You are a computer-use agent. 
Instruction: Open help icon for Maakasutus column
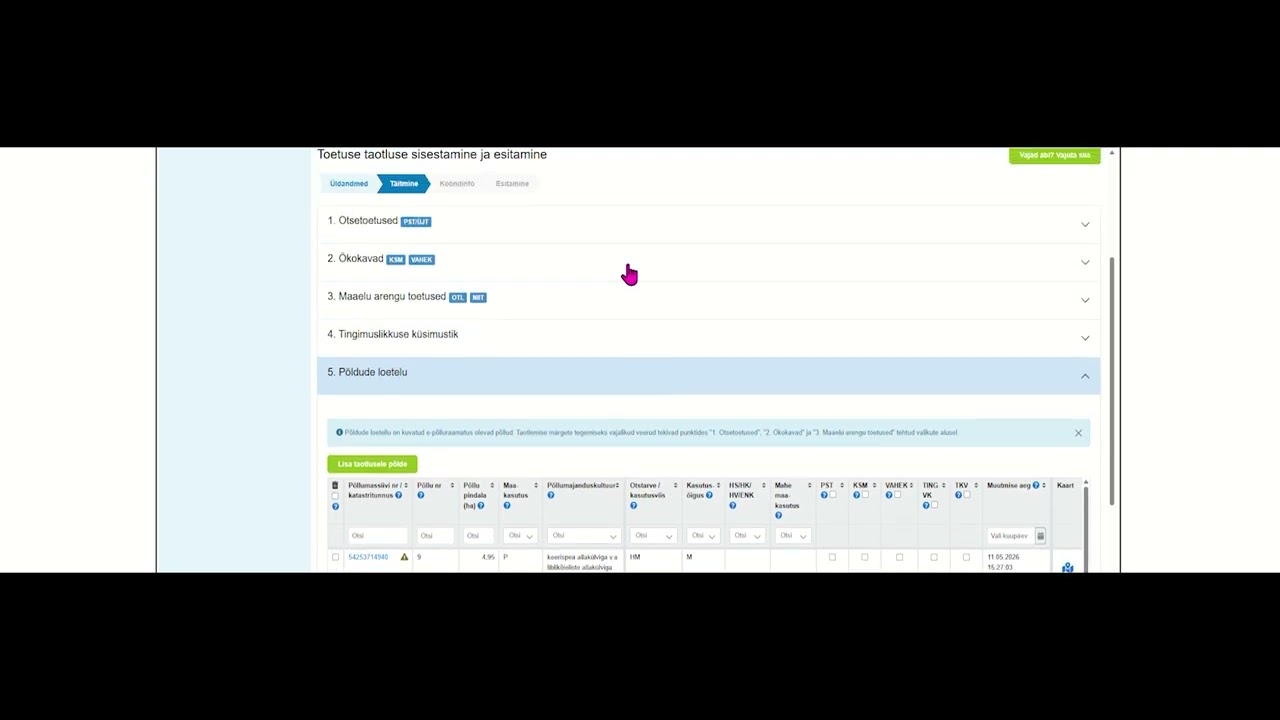click(x=507, y=505)
